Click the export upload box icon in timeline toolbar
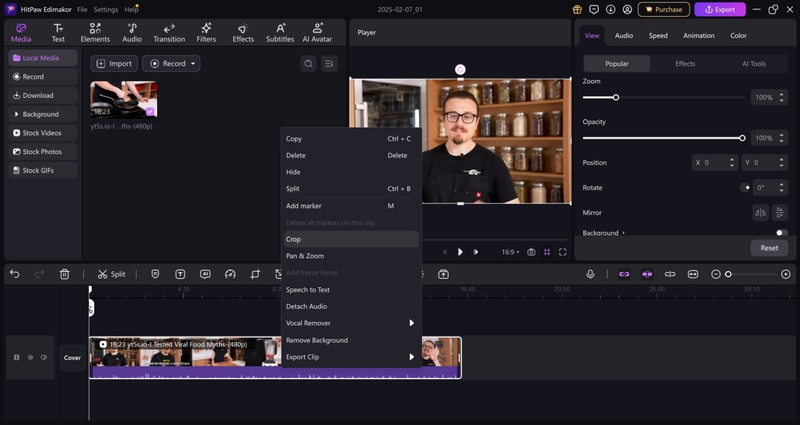Screen dimensions: 800x425 click(x=443, y=274)
